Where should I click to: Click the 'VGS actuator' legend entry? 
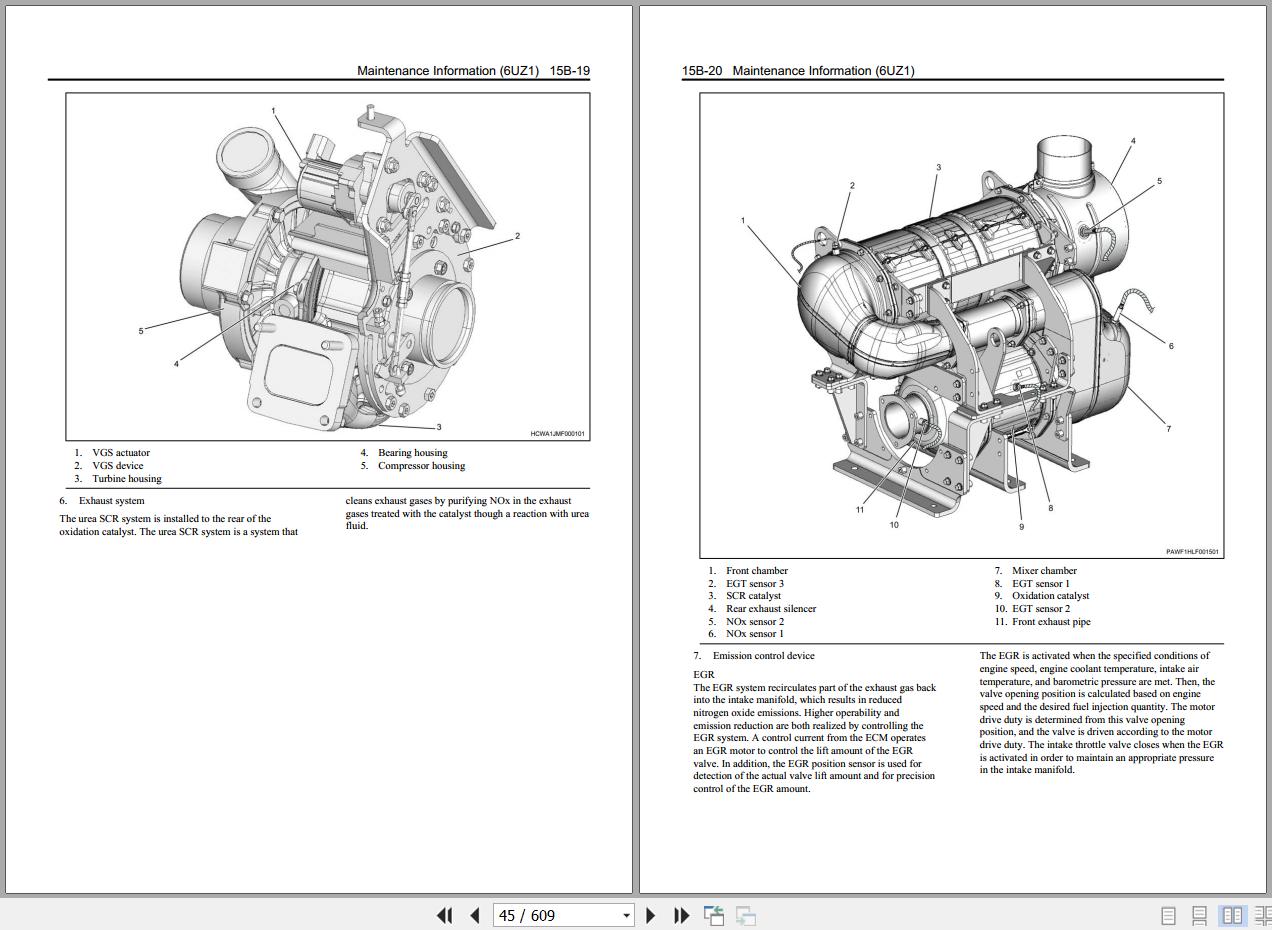tap(120, 453)
